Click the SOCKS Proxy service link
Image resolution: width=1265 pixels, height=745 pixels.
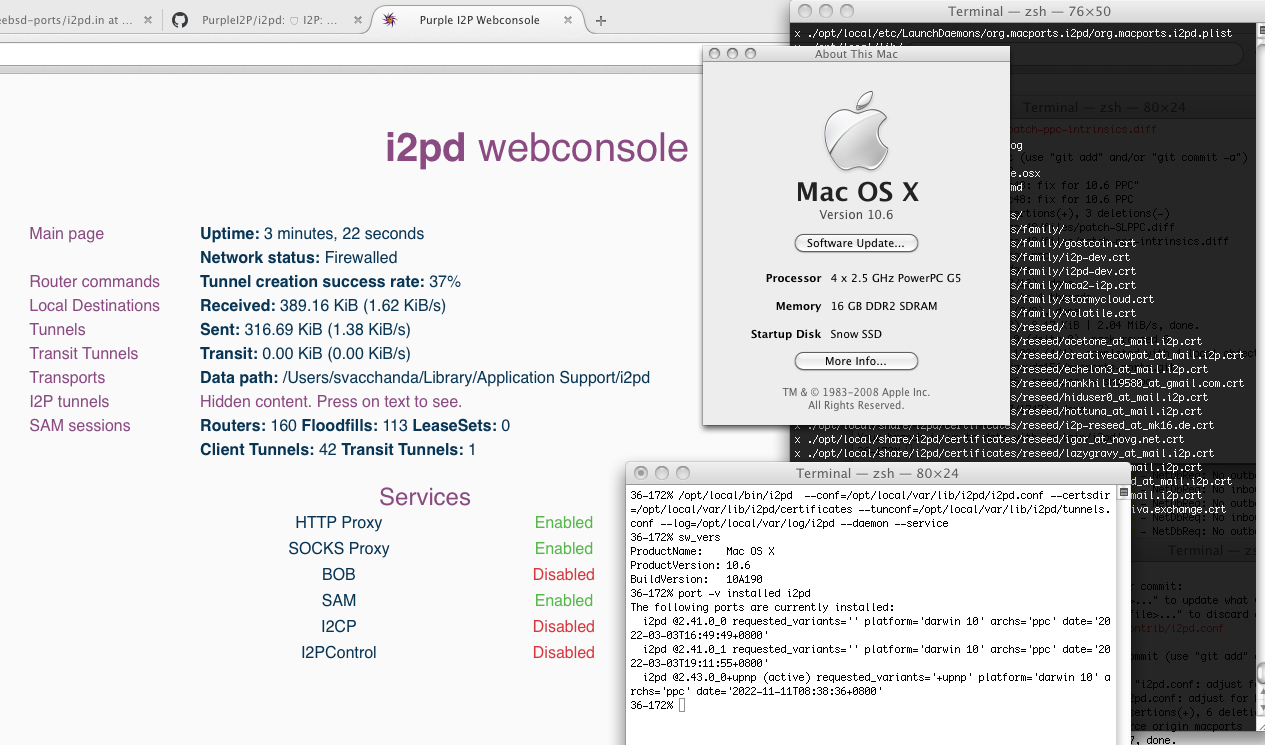[x=338, y=548]
